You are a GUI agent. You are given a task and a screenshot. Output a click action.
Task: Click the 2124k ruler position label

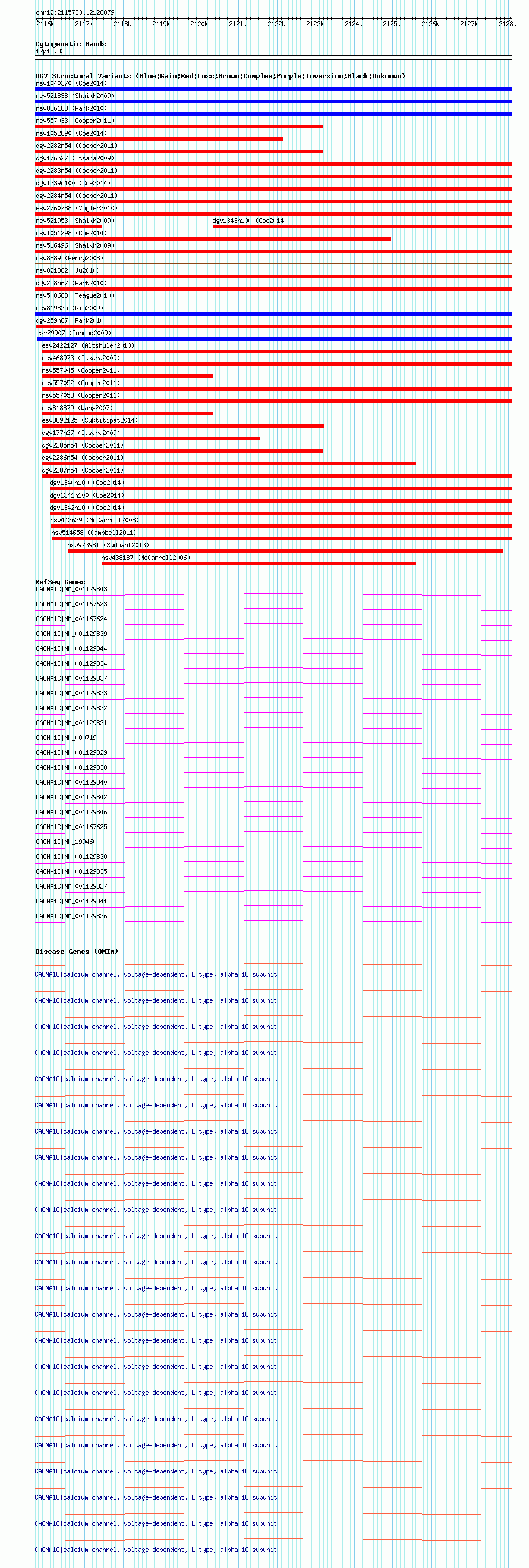click(x=354, y=24)
